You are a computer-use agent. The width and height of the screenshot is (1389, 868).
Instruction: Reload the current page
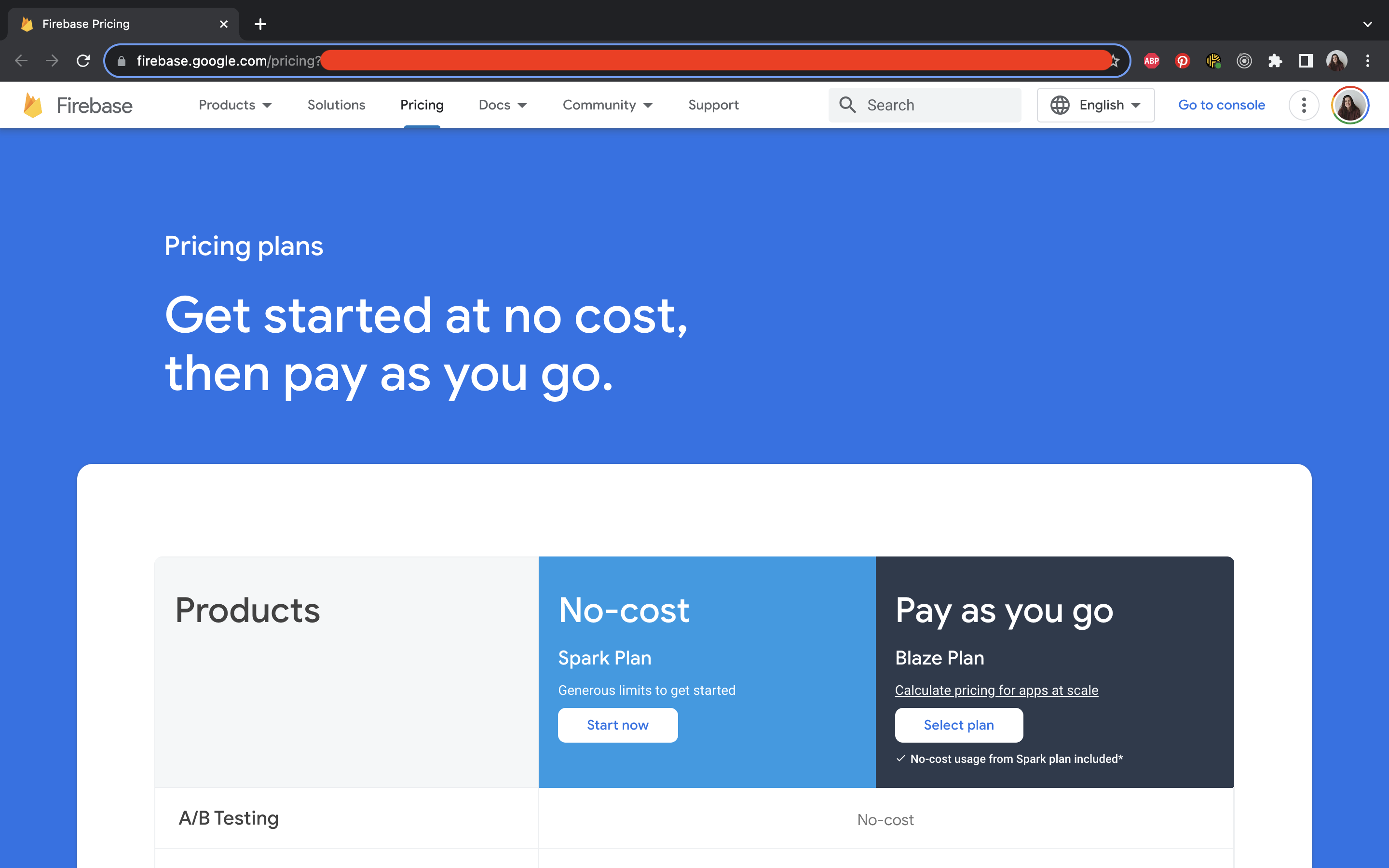[x=84, y=60]
